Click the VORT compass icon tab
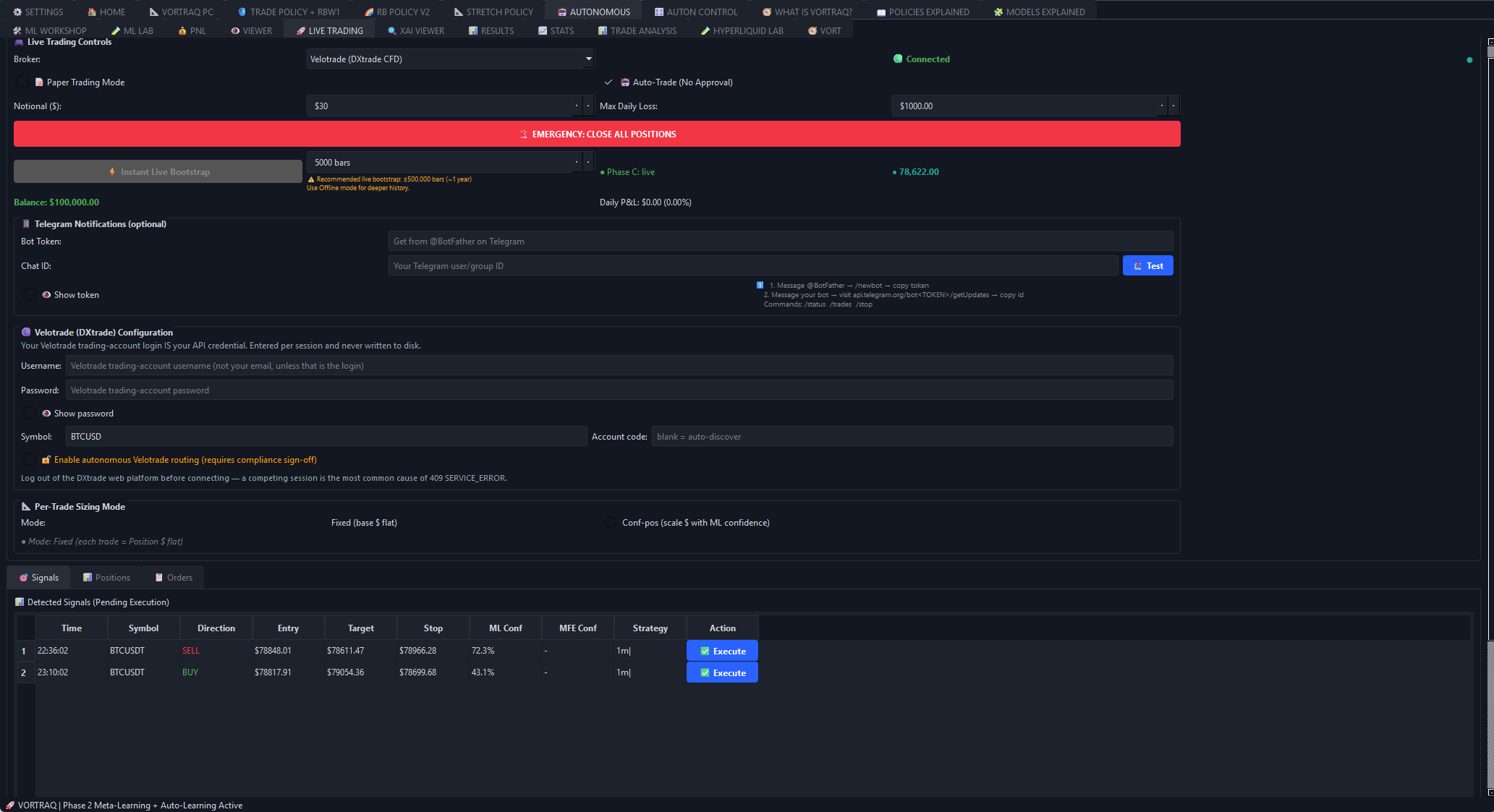Screen dimensions: 1494x812 coord(824,31)
